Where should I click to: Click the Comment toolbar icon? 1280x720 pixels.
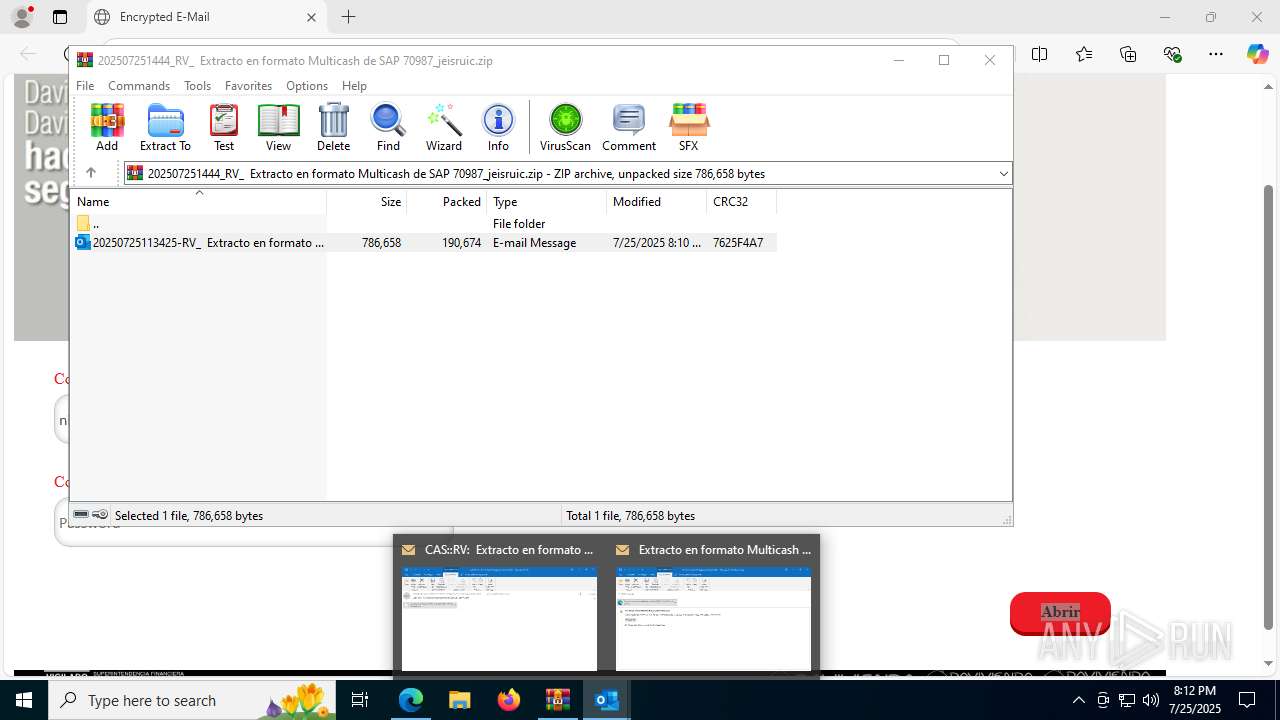[x=629, y=127]
